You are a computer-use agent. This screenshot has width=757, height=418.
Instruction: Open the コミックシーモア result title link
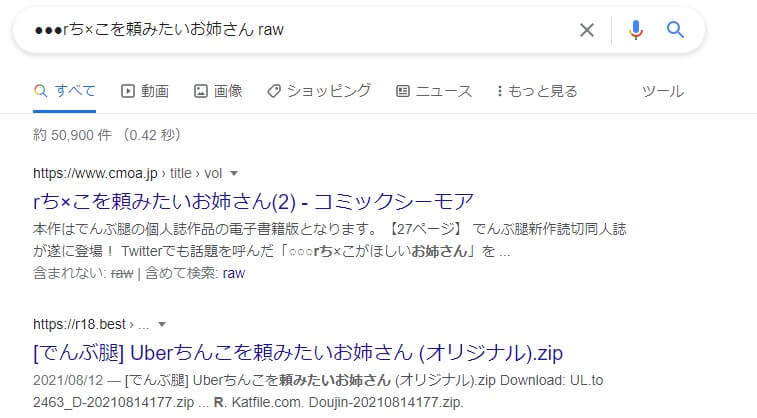253,201
